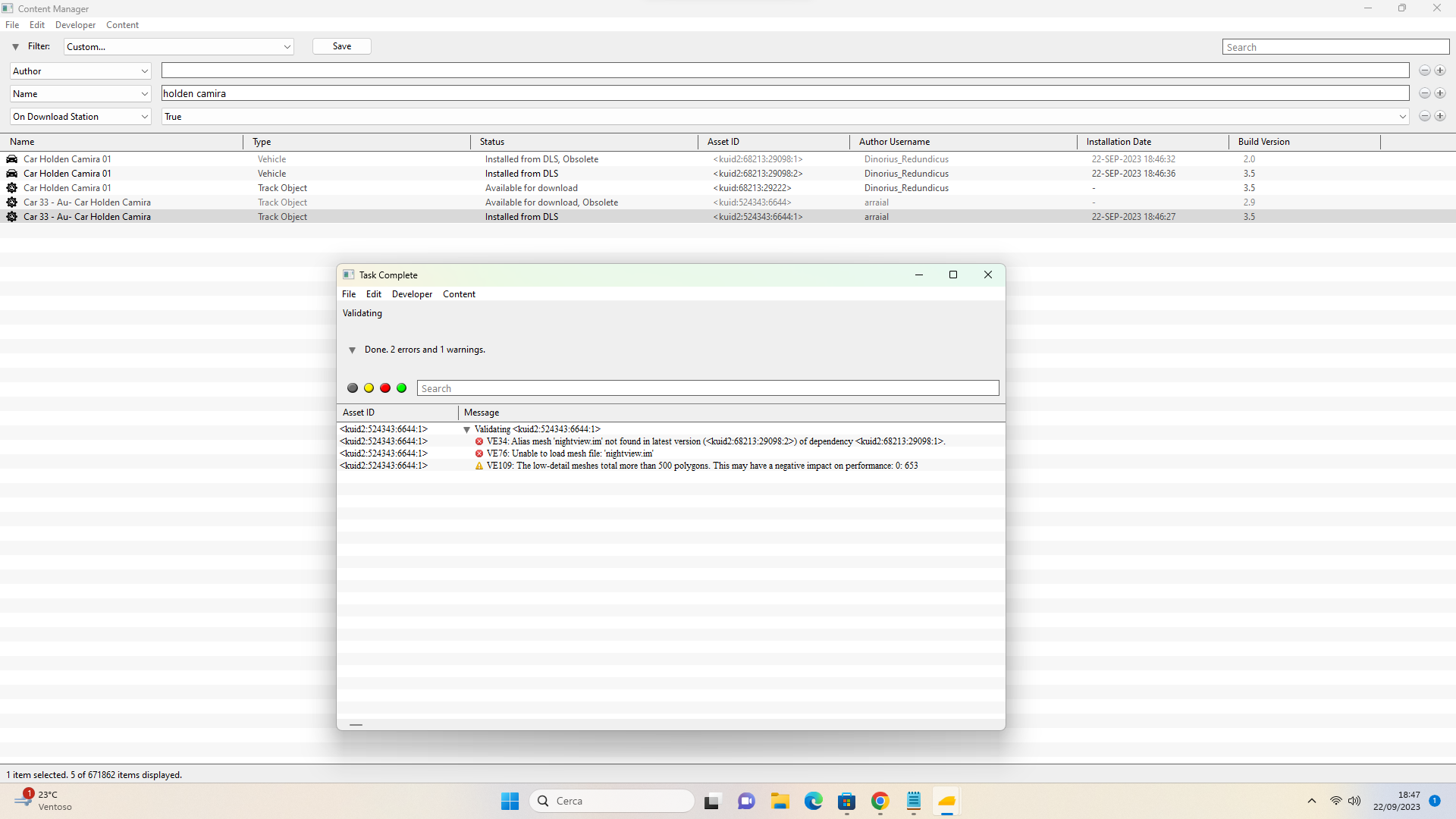Select VE34 alias mesh not found row
Screen dimensions: 1456x819
(x=671, y=441)
